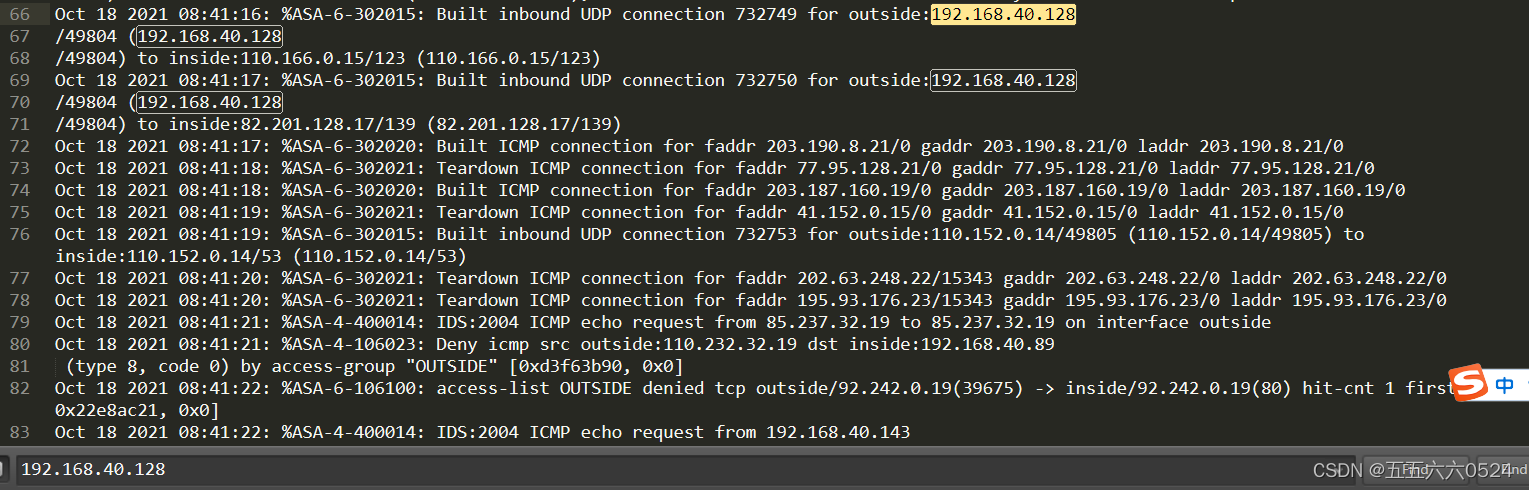1529x490 pixels.
Task: Click the outlined 192.168.40.128 match on line 69
Action: (x=1003, y=80)
